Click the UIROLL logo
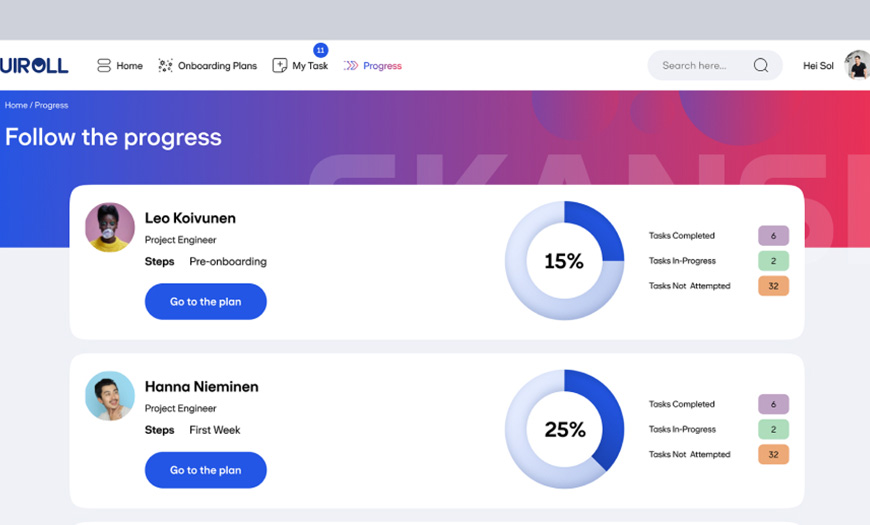 coord(34,66)
